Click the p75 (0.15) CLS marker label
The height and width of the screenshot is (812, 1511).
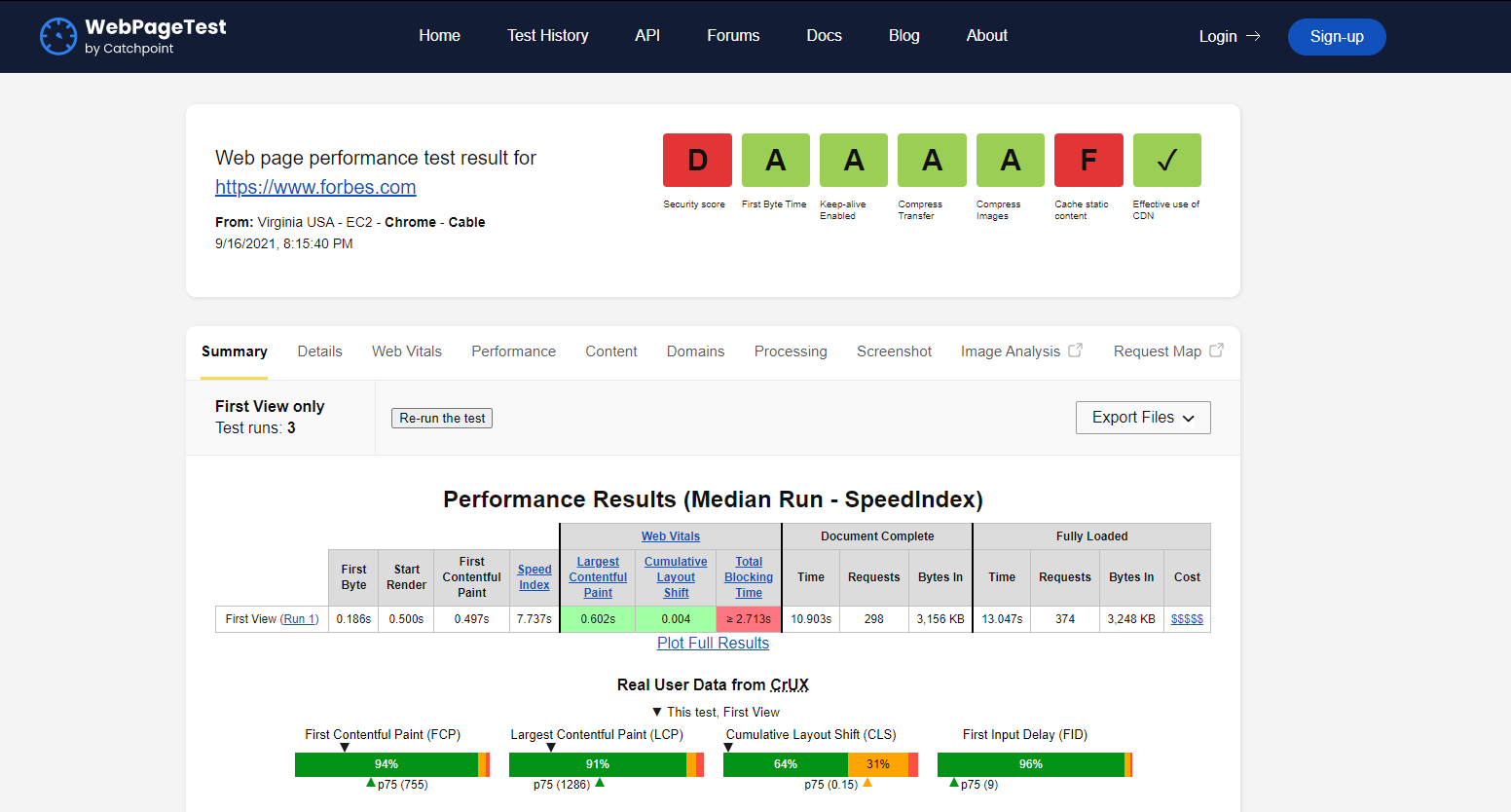coord(830,785)
